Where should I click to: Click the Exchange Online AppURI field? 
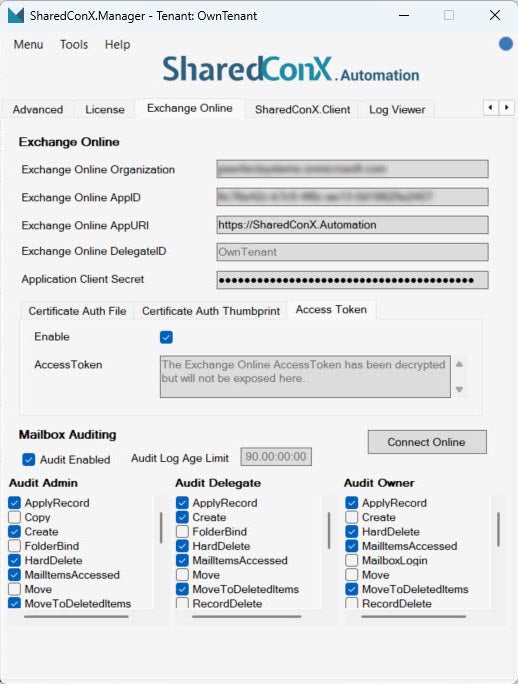click(352, 225)
